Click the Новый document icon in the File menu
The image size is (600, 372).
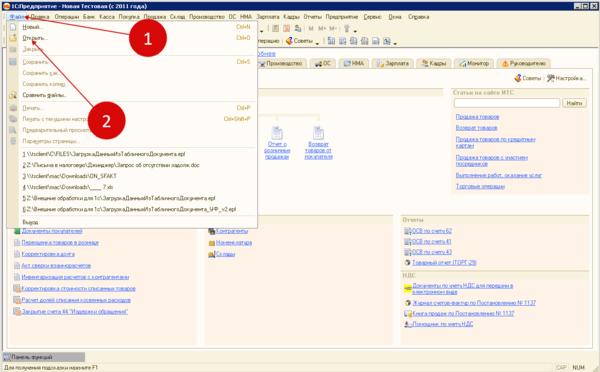(13, 27)
